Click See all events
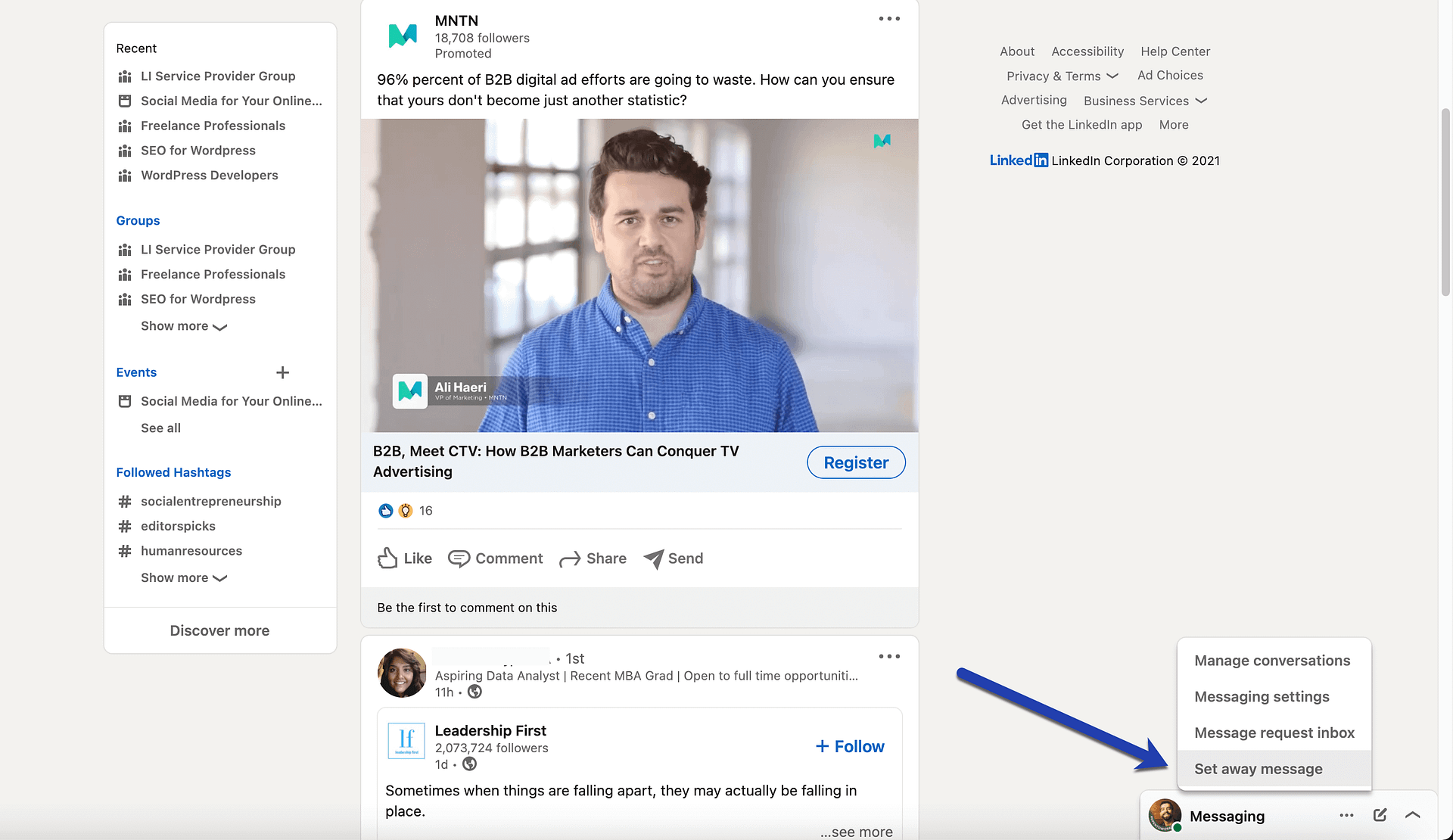The height and width of the screenshot is (840, 1453). [160, 428]
